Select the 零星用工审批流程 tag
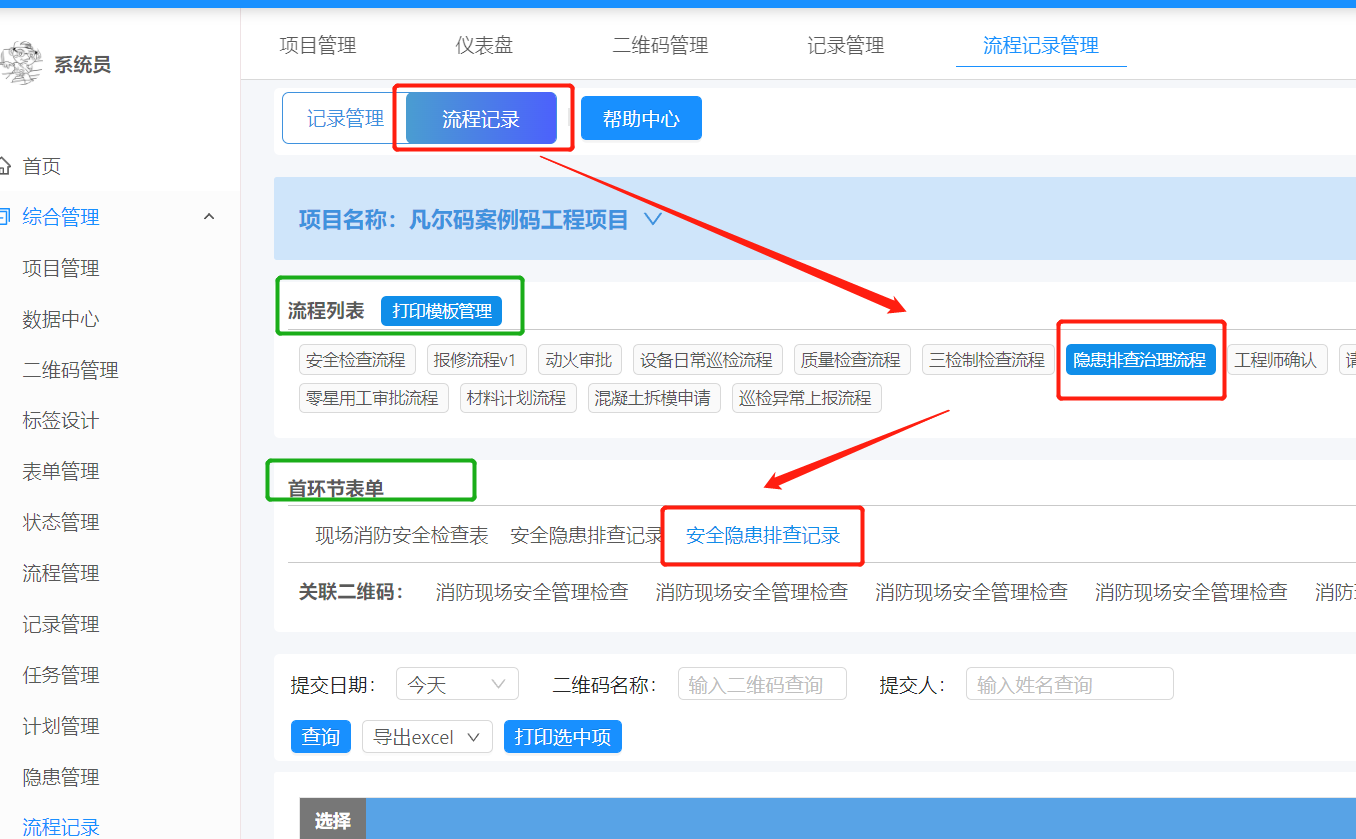This screenshot has height=839, width=1356. point(374,398)
